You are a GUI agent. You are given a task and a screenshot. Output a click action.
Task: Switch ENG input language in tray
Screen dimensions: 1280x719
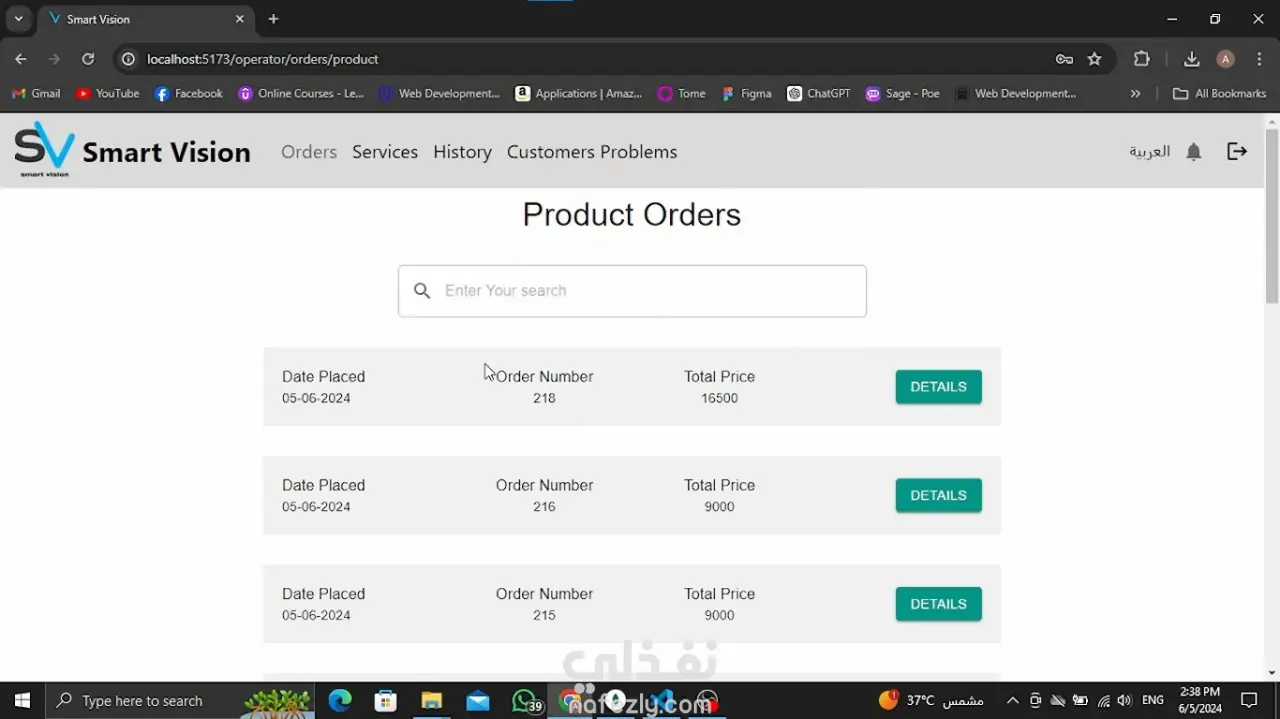(1153, 700)
